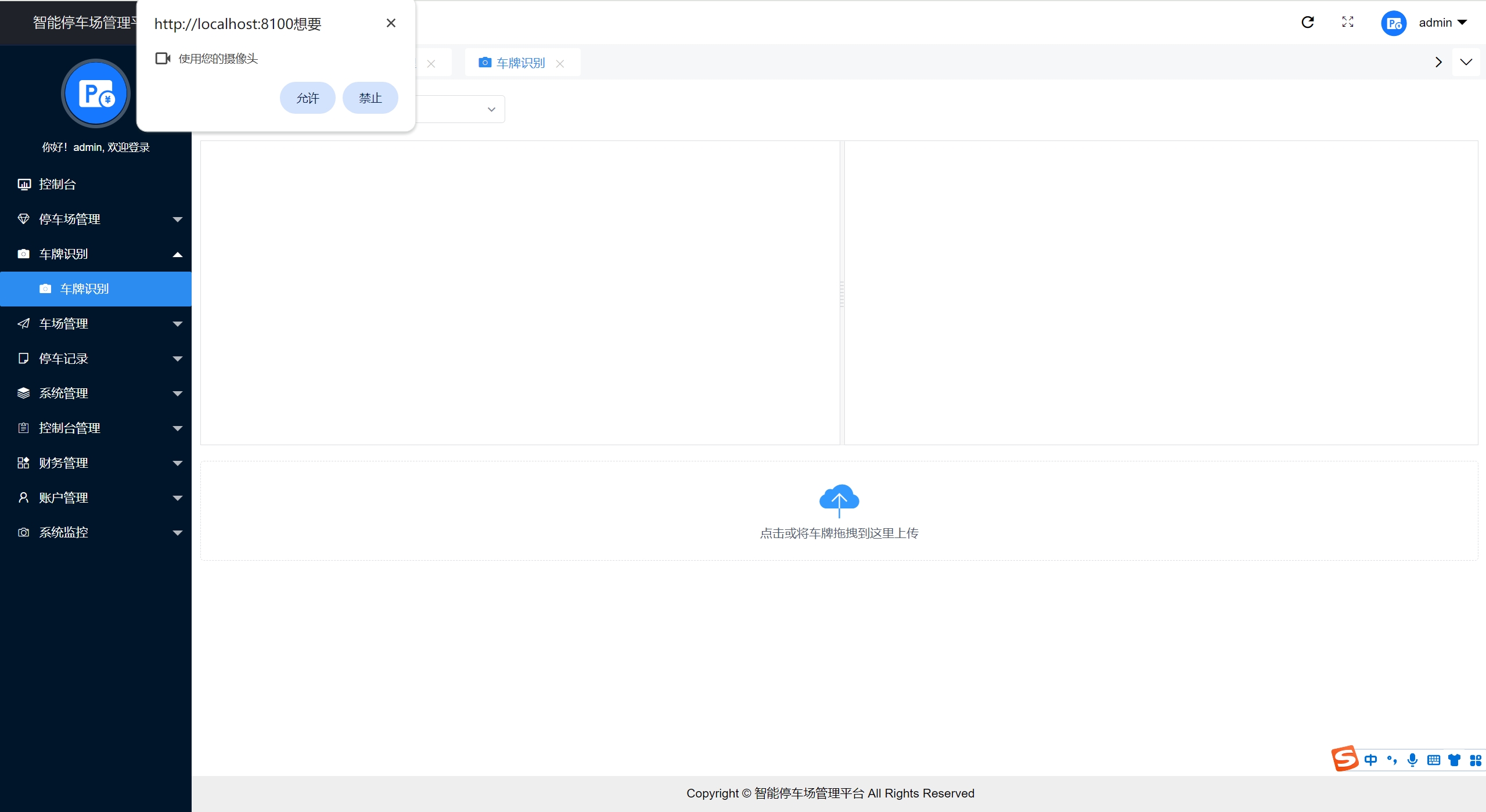The width and height of the screenshot is (1486, 812).
Task: Toggle fullscreen mode icon
Action: (x=1348, y=22)
